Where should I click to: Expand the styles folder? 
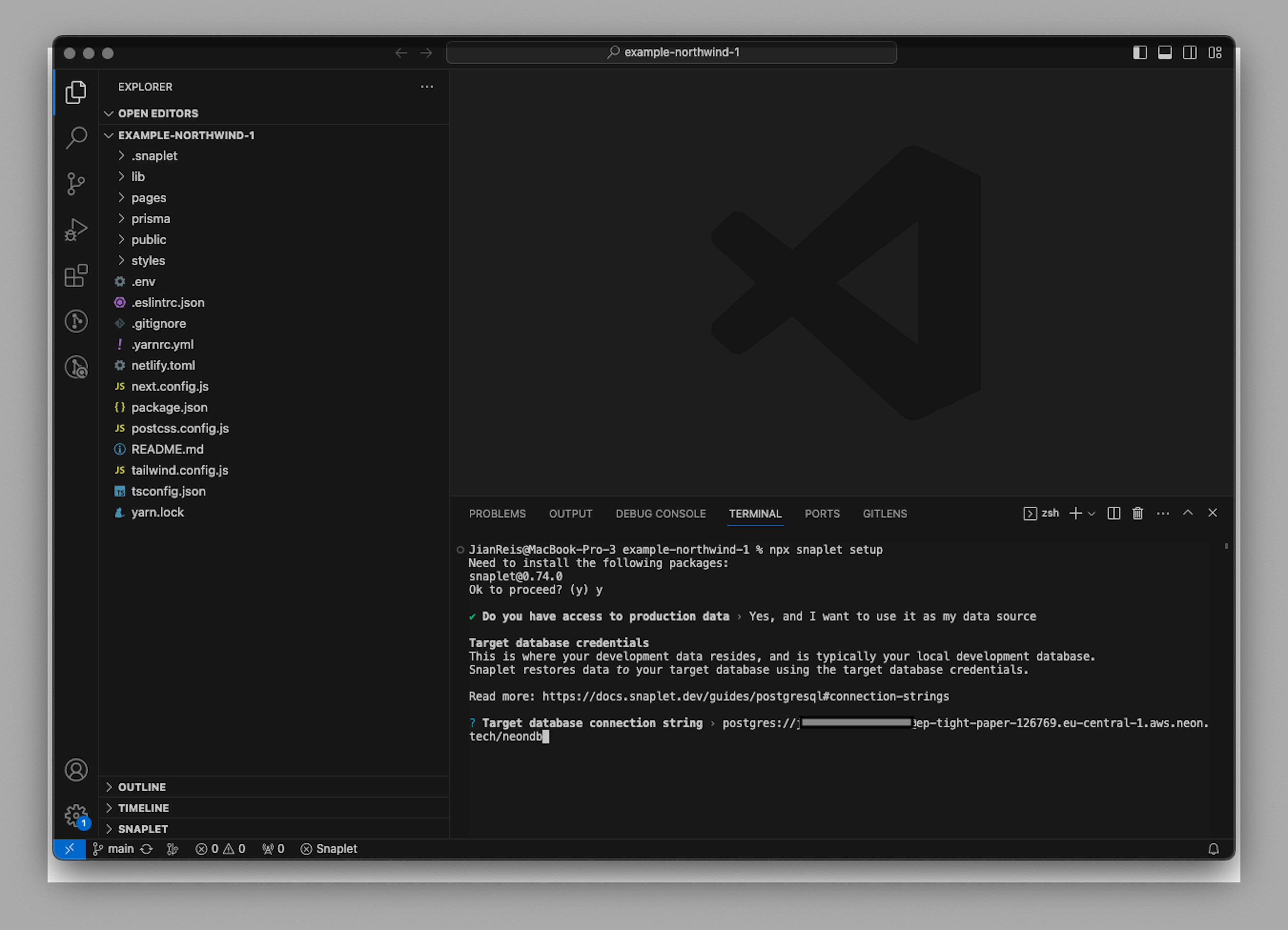(274, 260)
